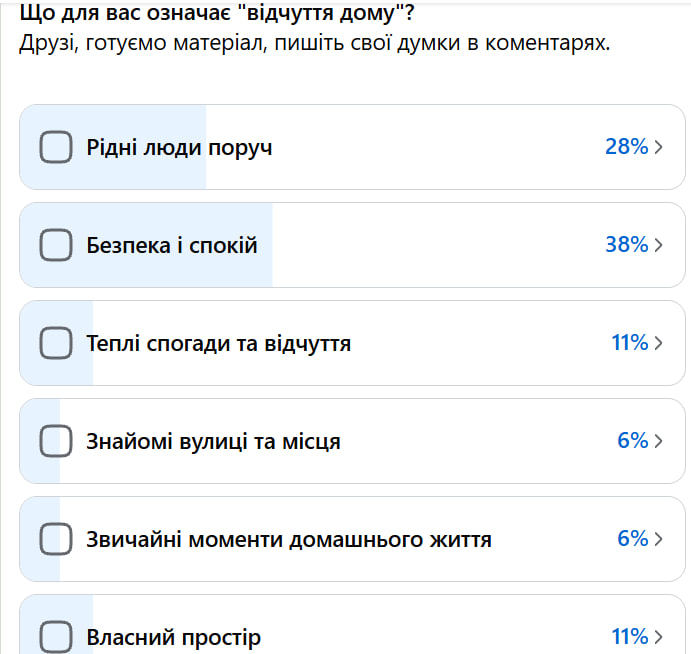The image size is (691, 654).
Task: View the 28% result for Рідні люди
Action: pyautogui.click(x=627, y=146)
